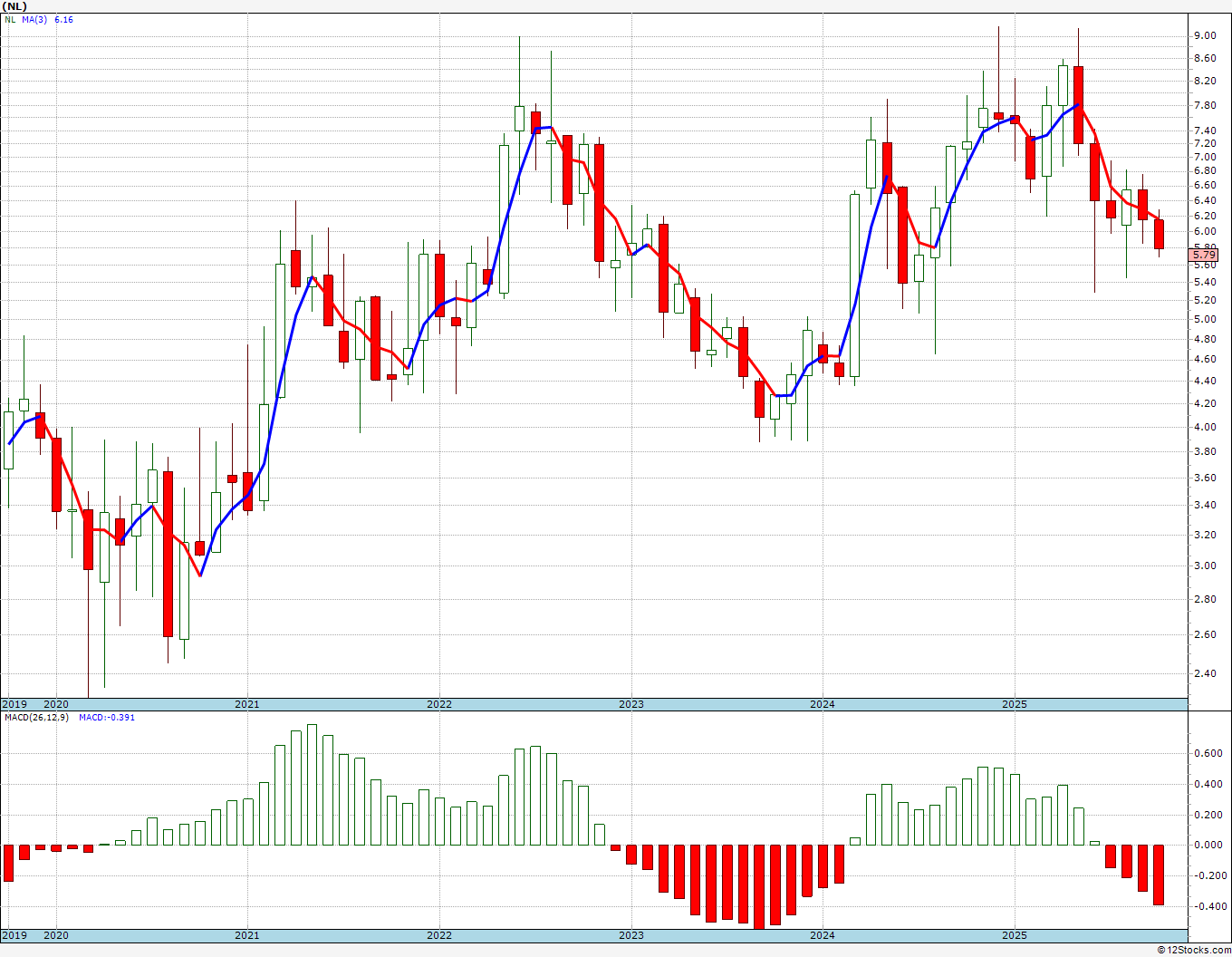The image size is (1232, 957).
Task: Select the 2.40 price axis label
Action: 1205,673
